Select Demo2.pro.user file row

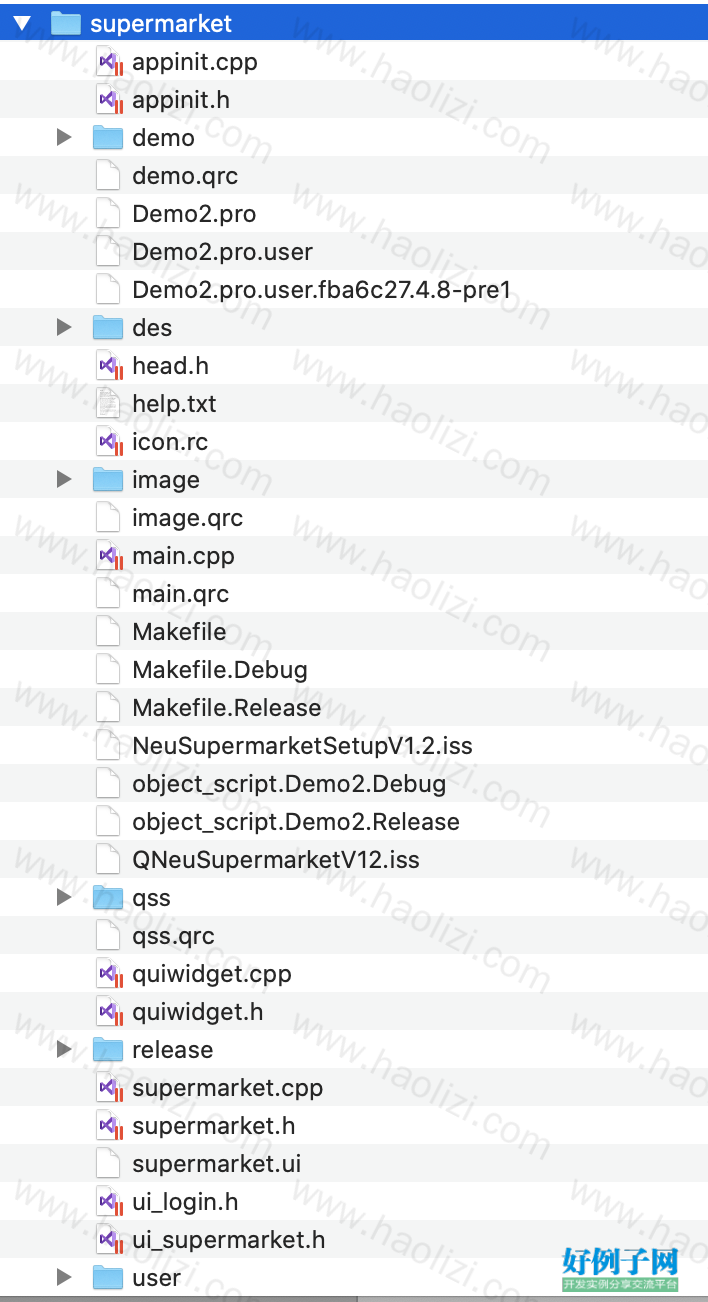(354, 252)
